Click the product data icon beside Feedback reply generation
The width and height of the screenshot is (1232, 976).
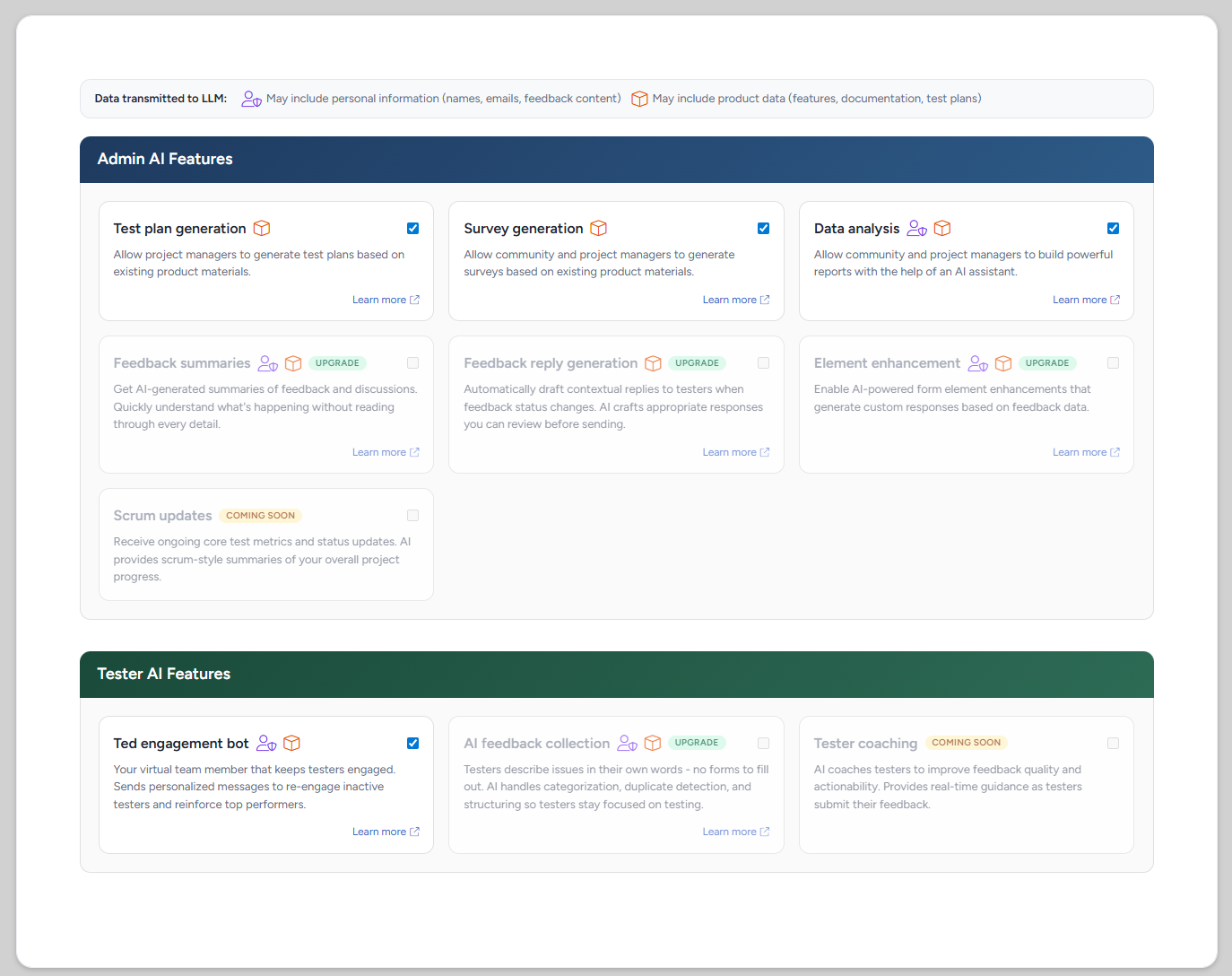tap(653, 363)
